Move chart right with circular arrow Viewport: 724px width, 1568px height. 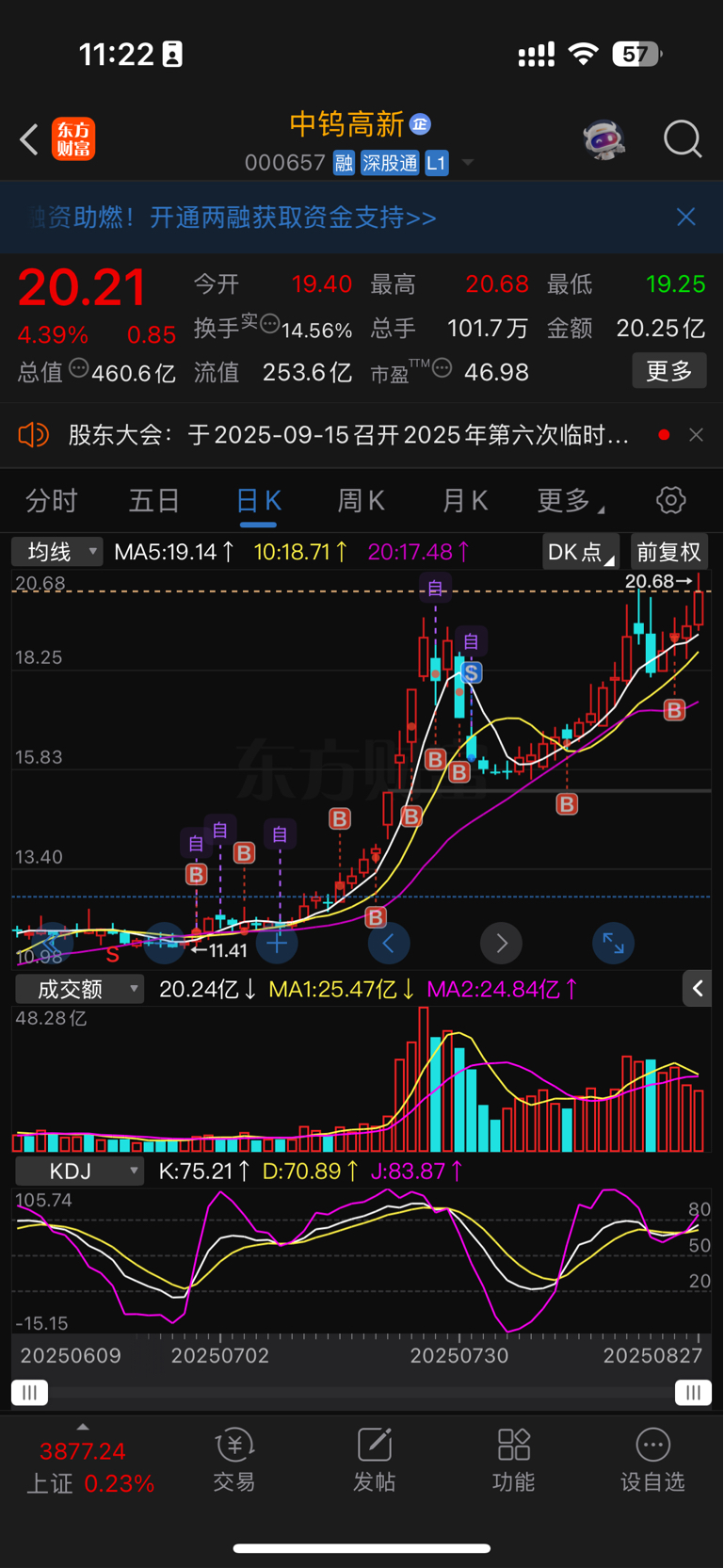pos(501,943)
